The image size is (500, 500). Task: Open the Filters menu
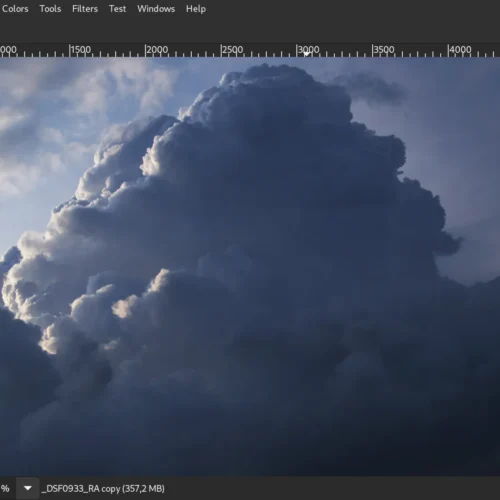click(x=85, y=9)
